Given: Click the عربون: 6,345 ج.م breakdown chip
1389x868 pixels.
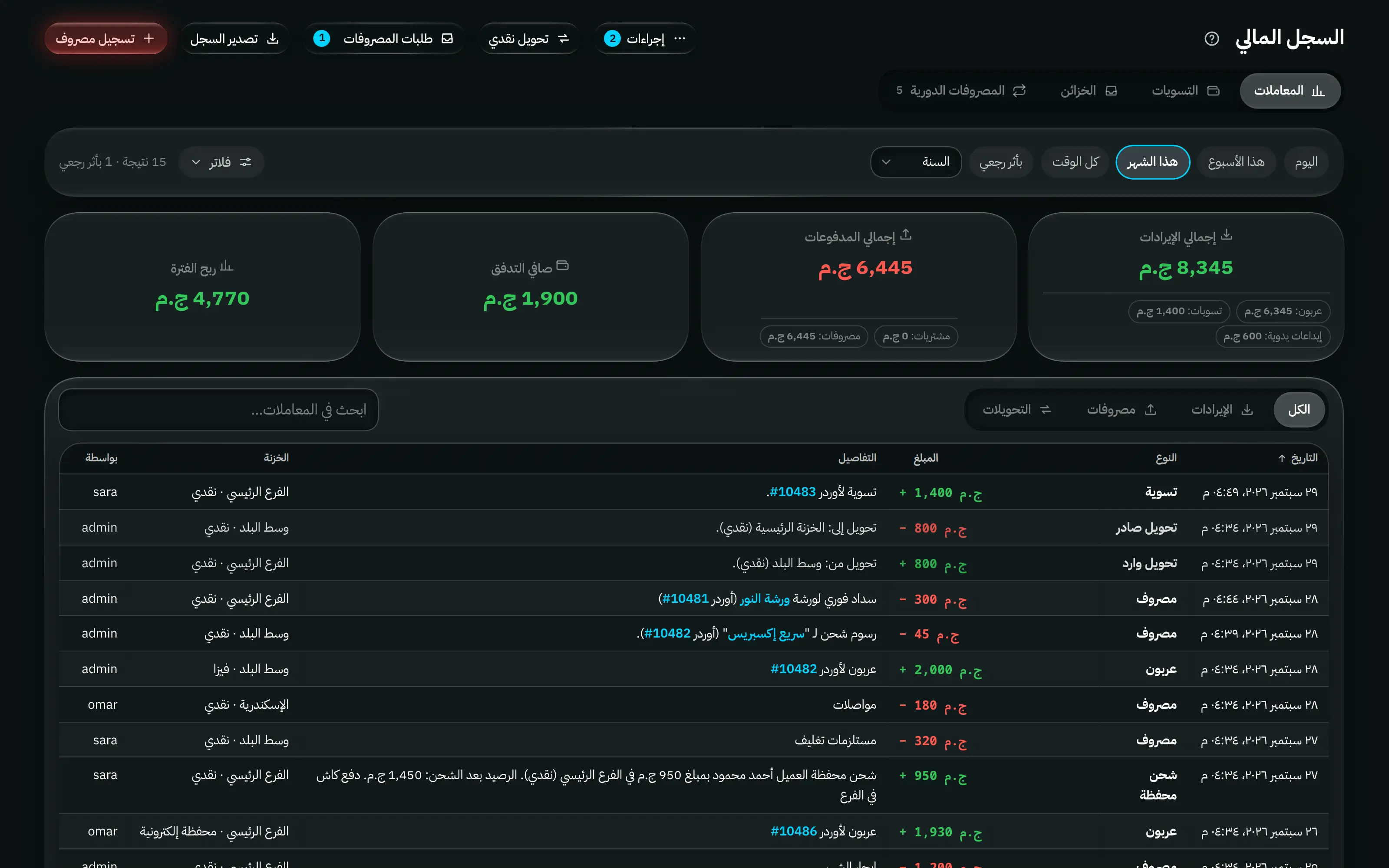Looking at the screenshot, I should click(x=1283, y=311).
